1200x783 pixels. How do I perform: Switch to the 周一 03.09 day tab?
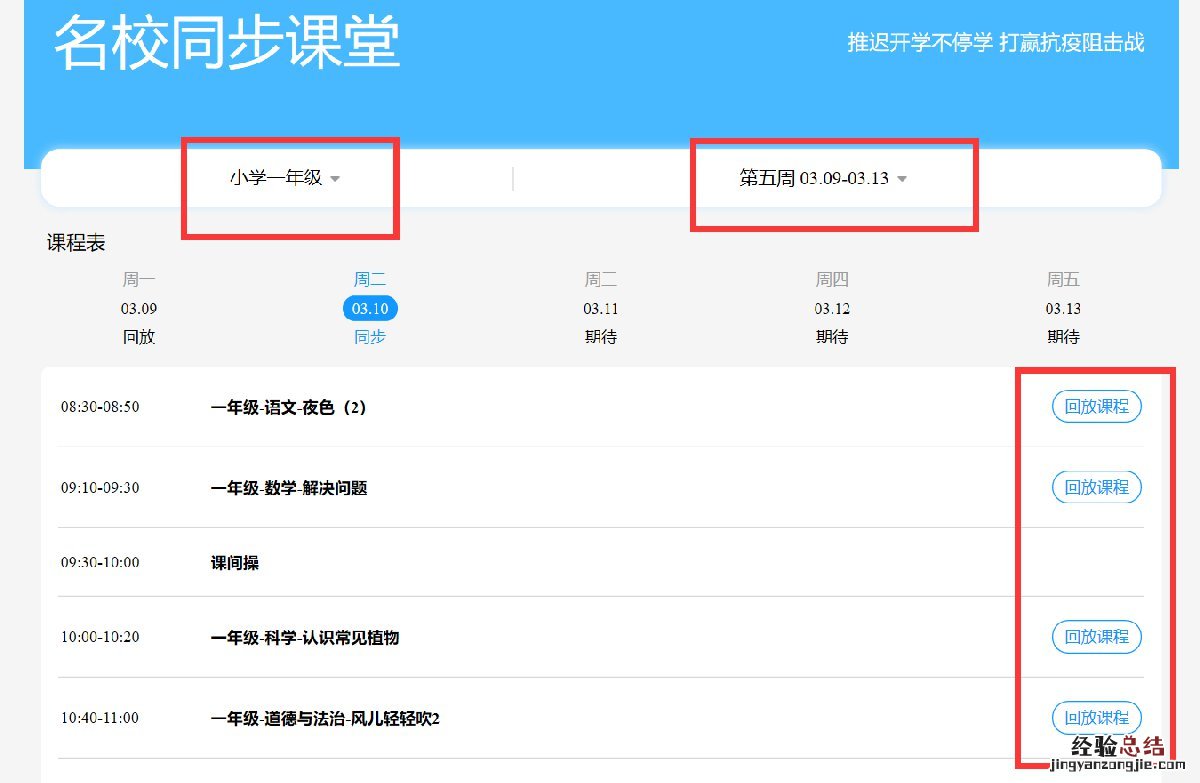(139, 308)
